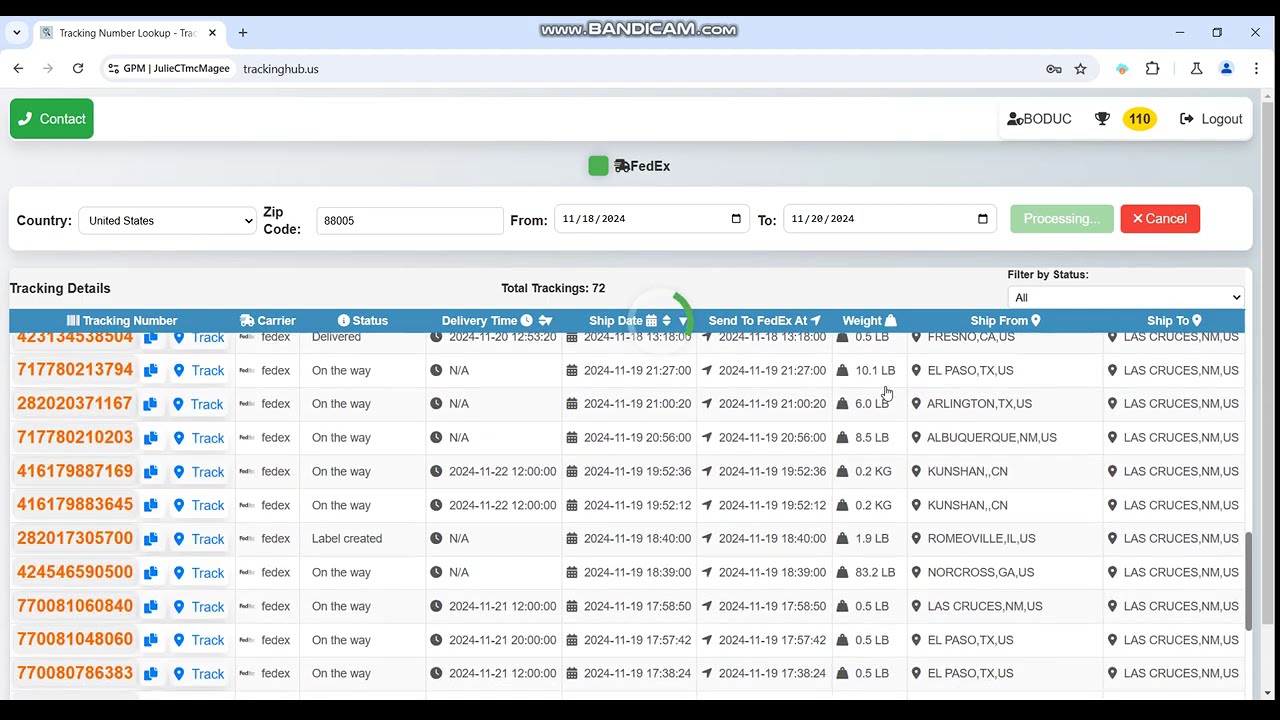This screenshot has width=1280, height=720.
Task: Bookmark this page with star icon
Action: [x=1080, y=69]
